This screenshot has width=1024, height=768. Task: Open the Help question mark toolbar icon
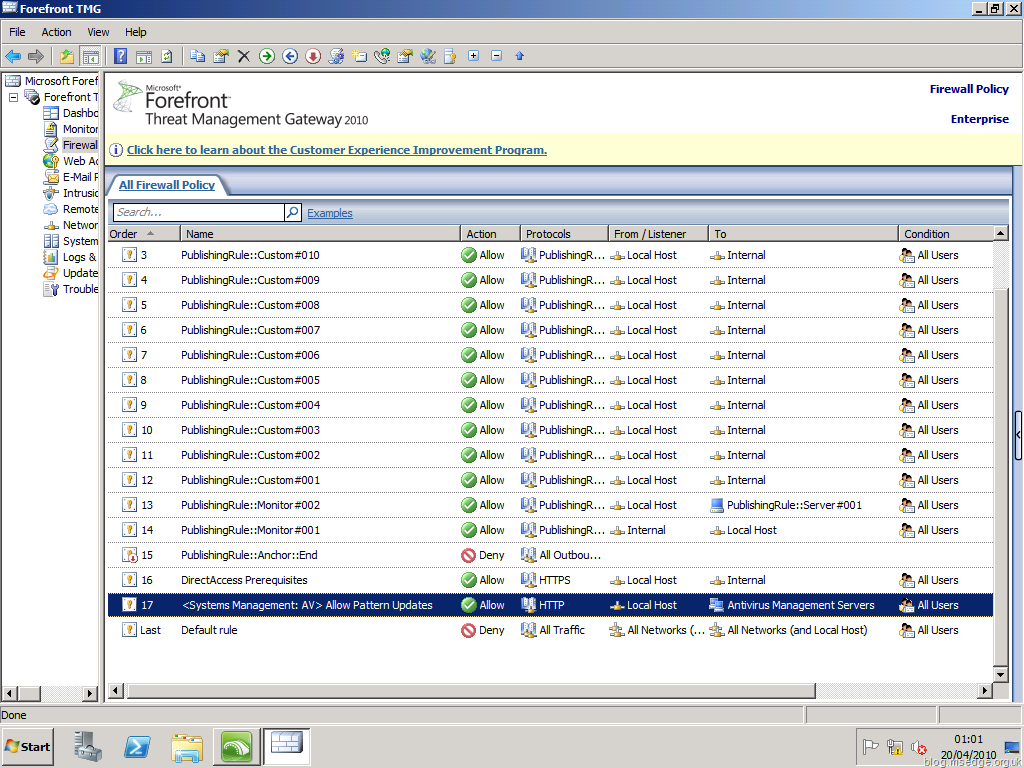(121, 56)
